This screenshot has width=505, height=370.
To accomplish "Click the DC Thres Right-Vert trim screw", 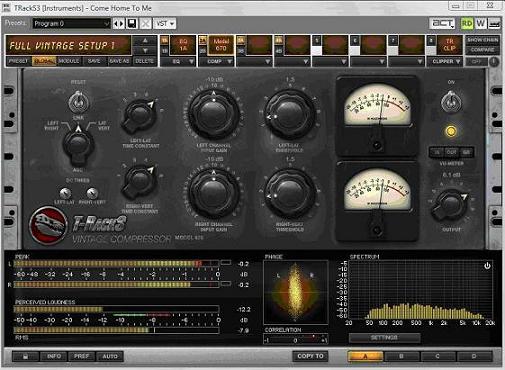I will pyautogui.click(x=92, y=193).
